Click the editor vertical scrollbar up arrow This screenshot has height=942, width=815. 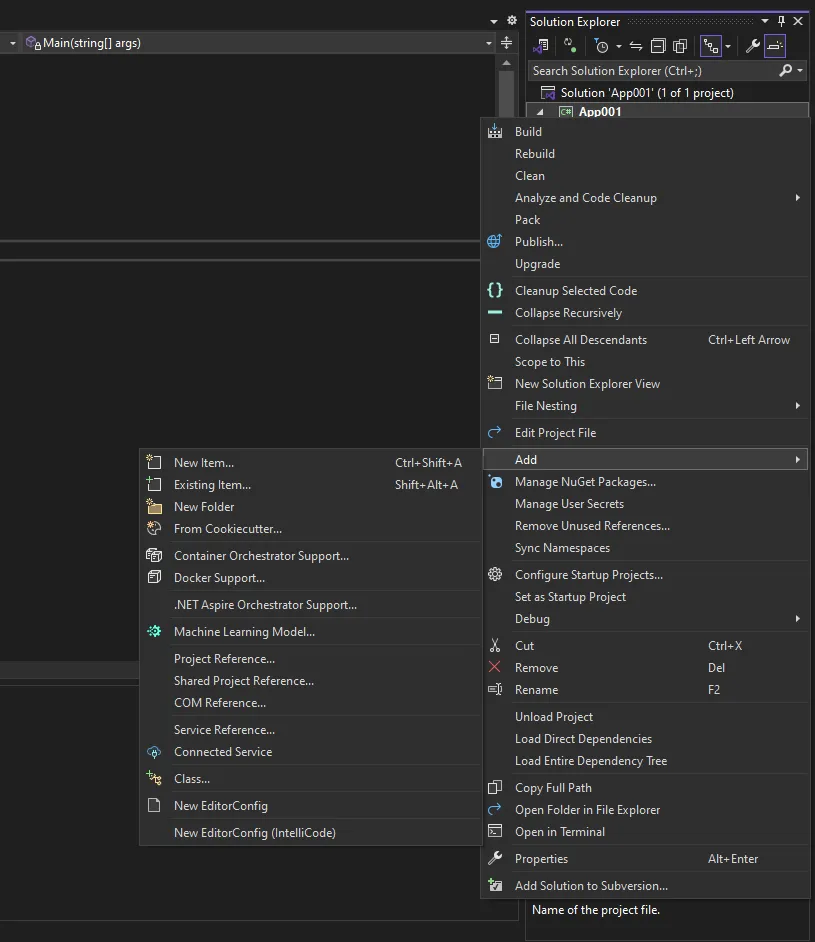pos(506,62)
